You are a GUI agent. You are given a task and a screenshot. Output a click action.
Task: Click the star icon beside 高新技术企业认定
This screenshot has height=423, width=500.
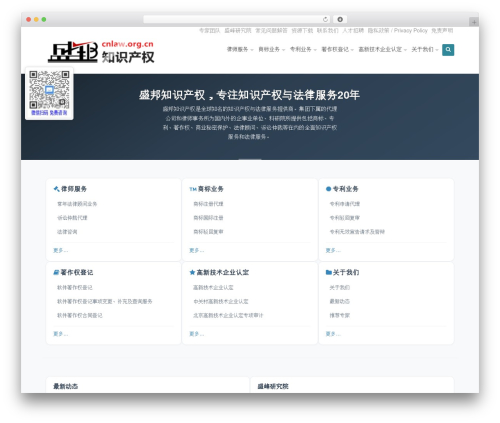(192, 272)
